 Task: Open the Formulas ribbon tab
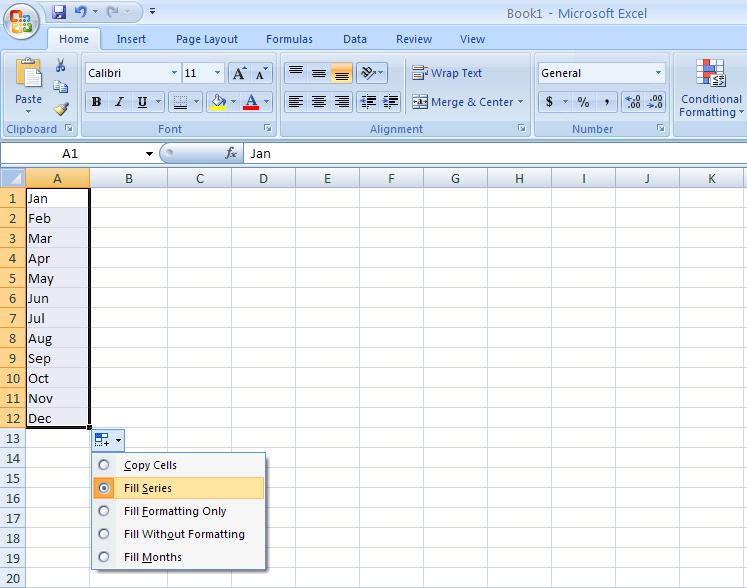(289, 39)
